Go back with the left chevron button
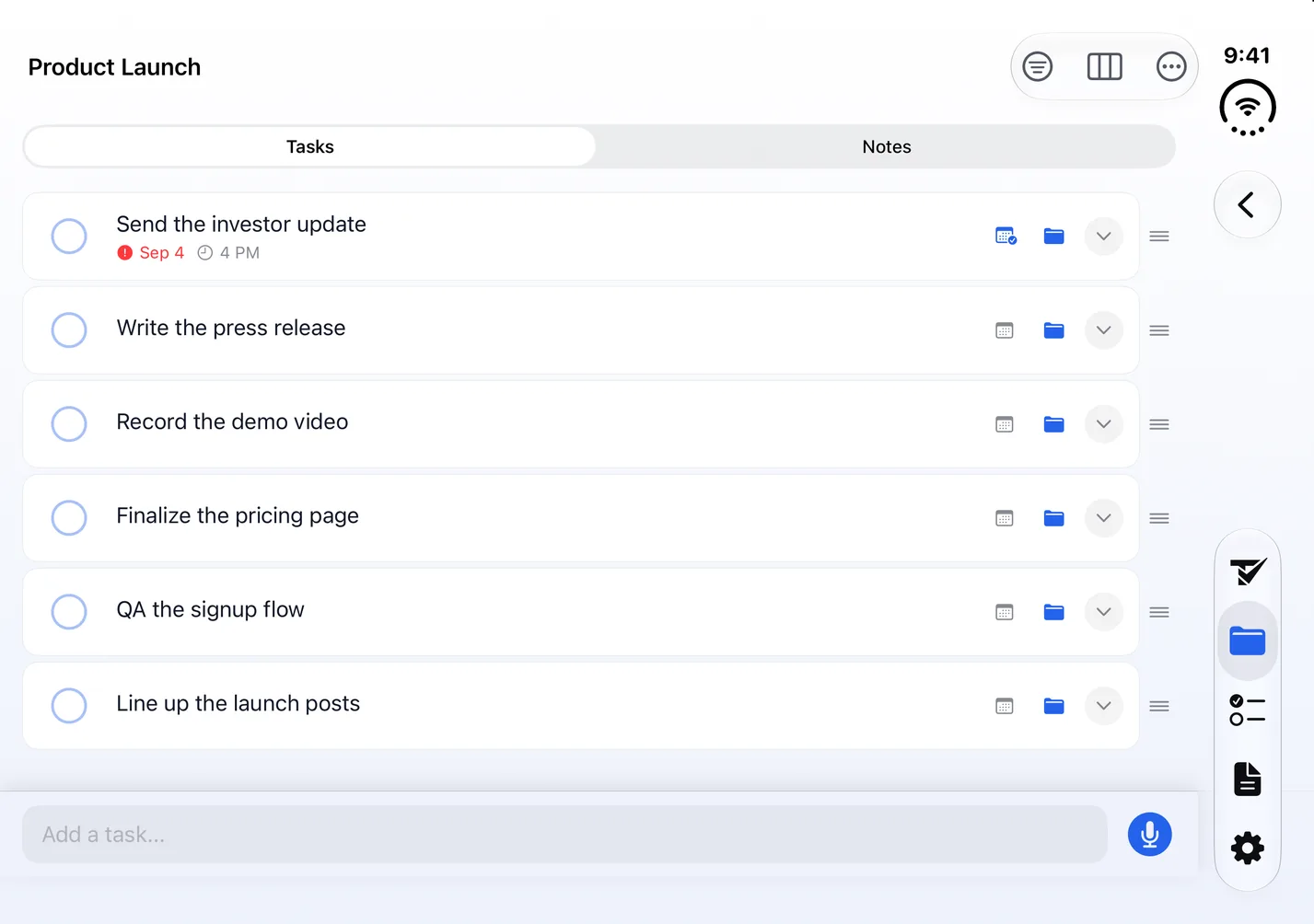Viewport: 1314px width, 924px height. point(1248,204)
